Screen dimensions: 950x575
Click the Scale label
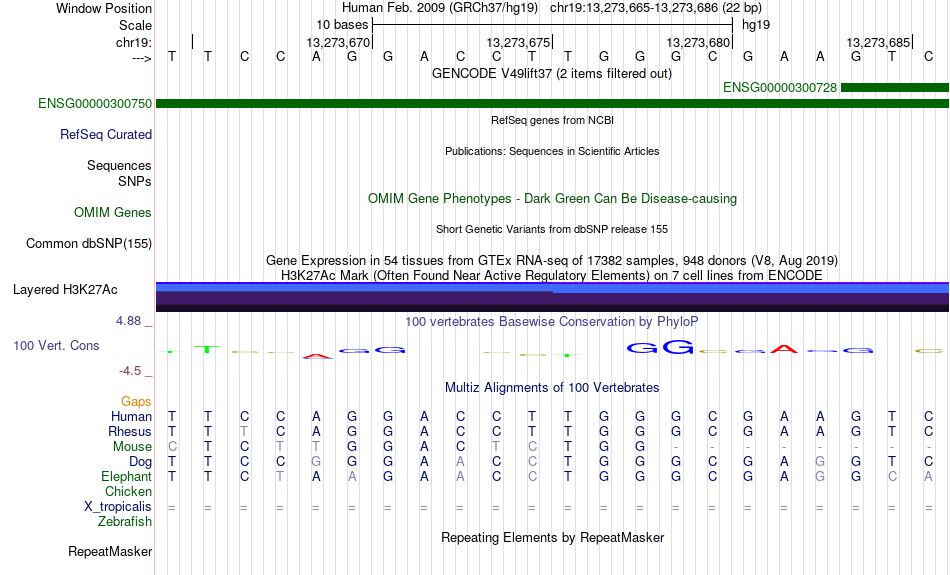coord(135,25)
